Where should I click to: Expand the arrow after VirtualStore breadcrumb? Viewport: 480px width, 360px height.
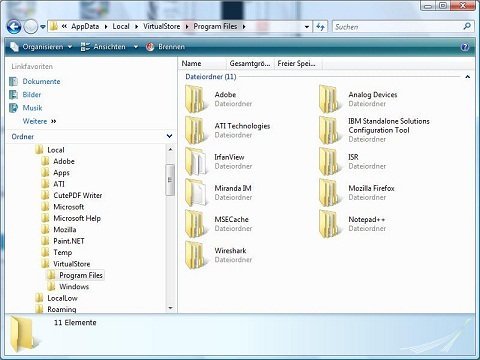[x=187, y=27]
